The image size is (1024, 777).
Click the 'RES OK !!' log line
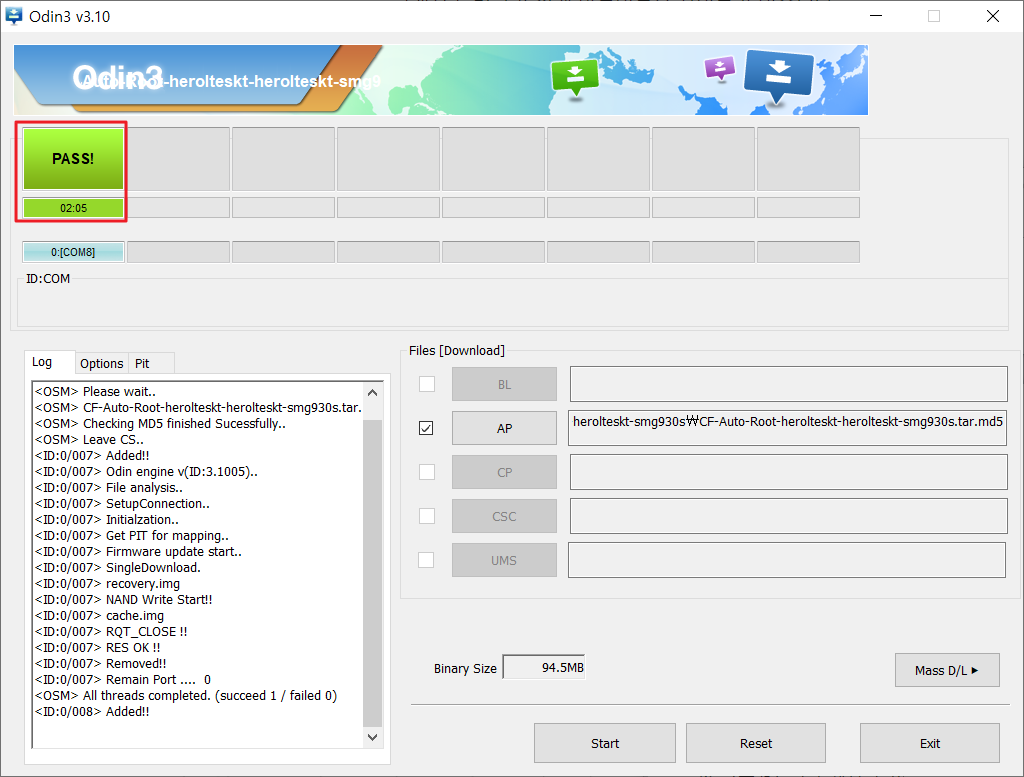point(97,648)
